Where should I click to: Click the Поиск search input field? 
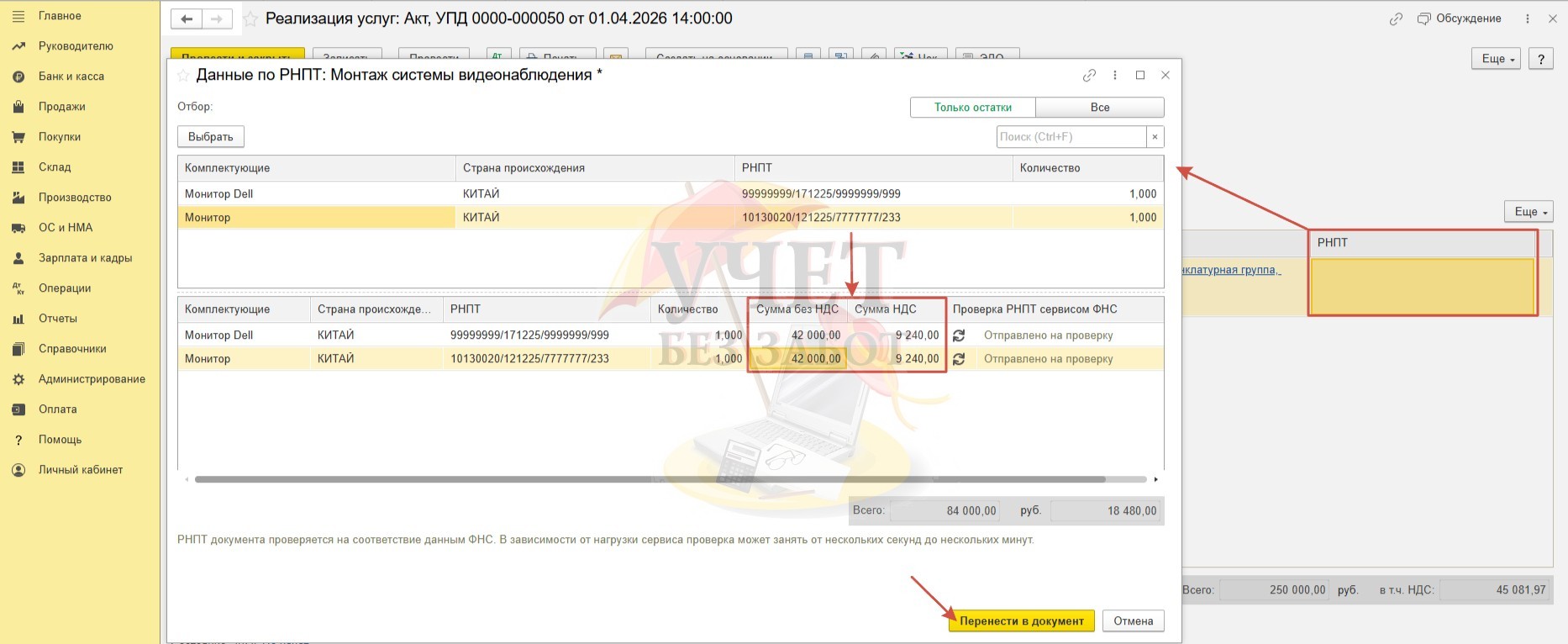(x=1071, y=137)
